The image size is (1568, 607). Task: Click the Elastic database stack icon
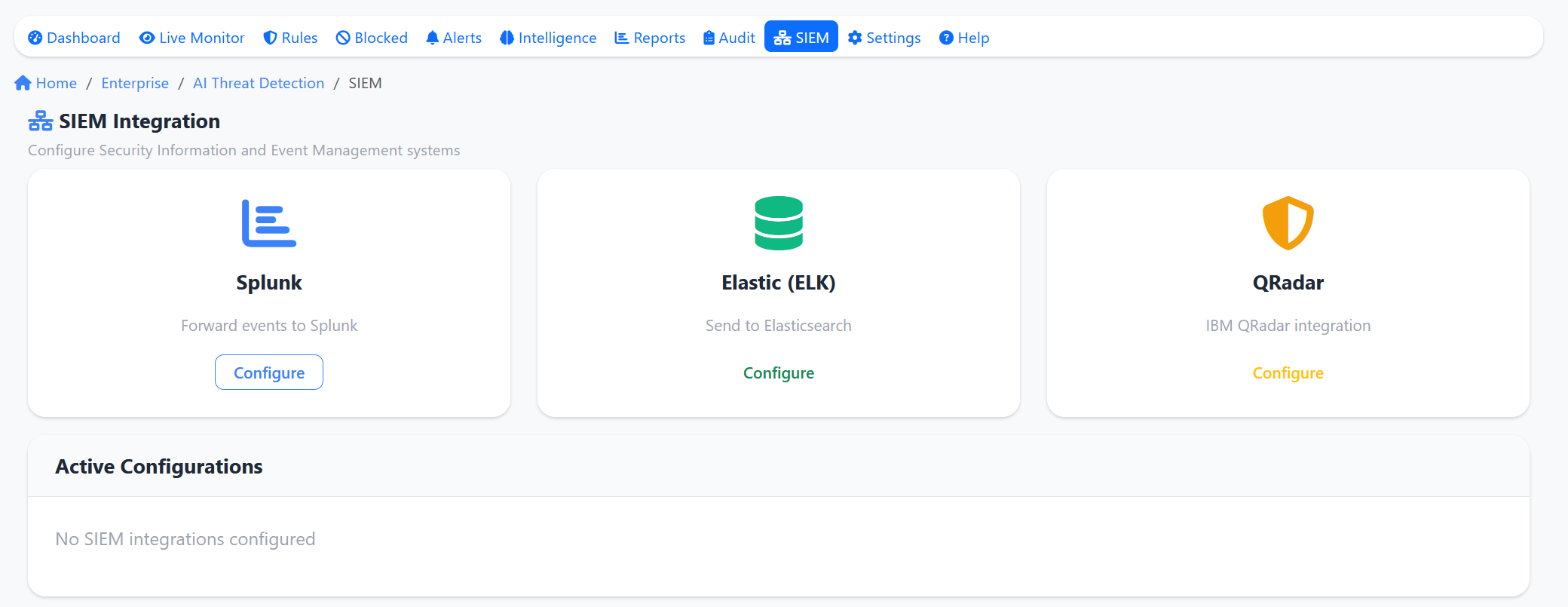(779, 223)
